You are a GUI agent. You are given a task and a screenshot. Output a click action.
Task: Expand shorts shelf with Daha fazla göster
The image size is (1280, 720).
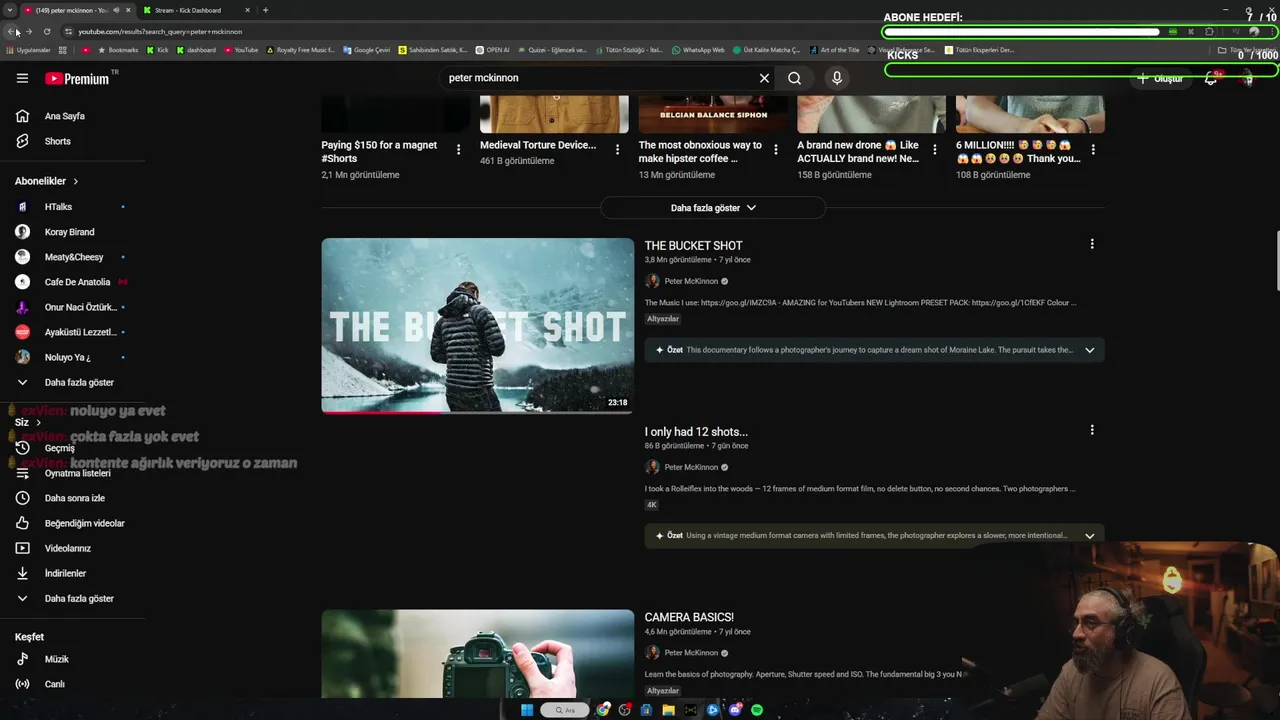[x=713, y=208]
